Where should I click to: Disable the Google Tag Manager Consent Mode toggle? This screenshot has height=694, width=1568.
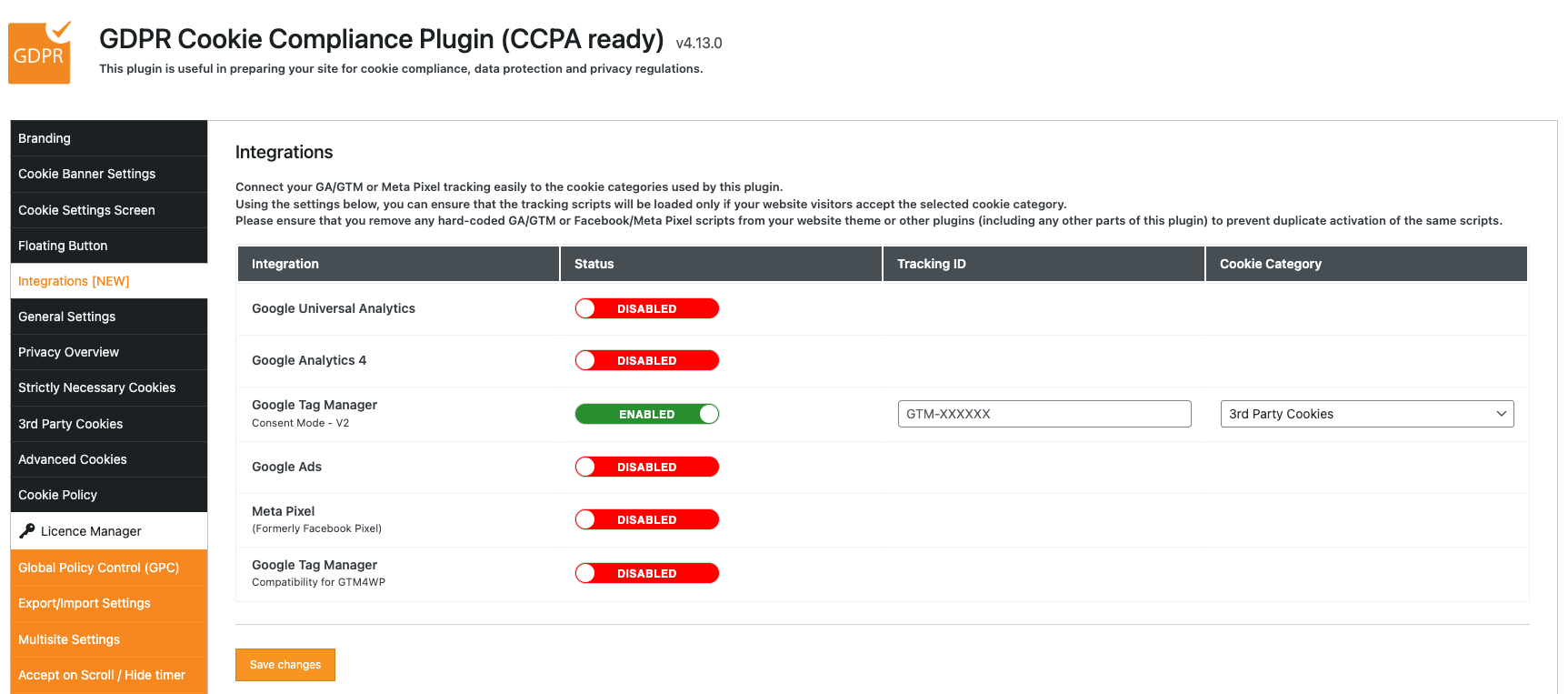(647, 414)
